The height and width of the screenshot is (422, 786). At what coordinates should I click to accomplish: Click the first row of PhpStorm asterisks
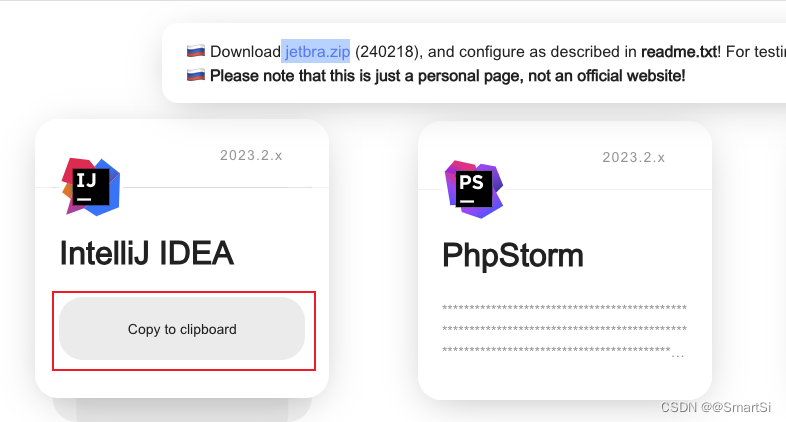564,308
